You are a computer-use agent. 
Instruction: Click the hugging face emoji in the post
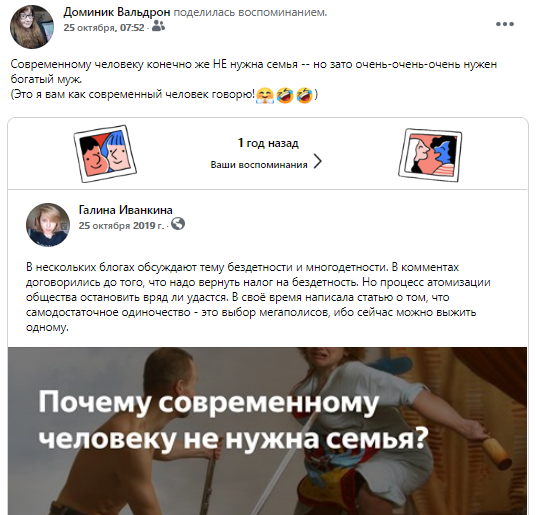[265, 95]
